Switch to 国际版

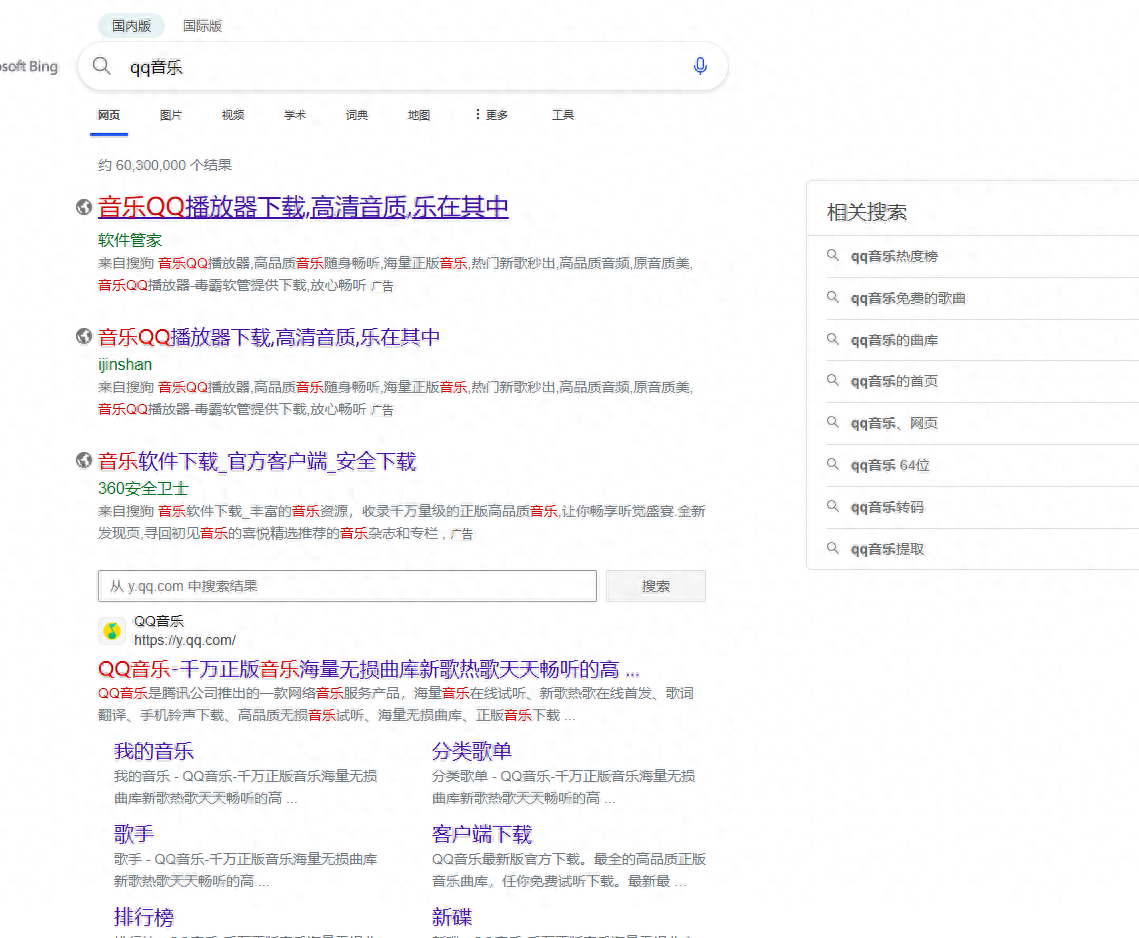coord(202,25)
